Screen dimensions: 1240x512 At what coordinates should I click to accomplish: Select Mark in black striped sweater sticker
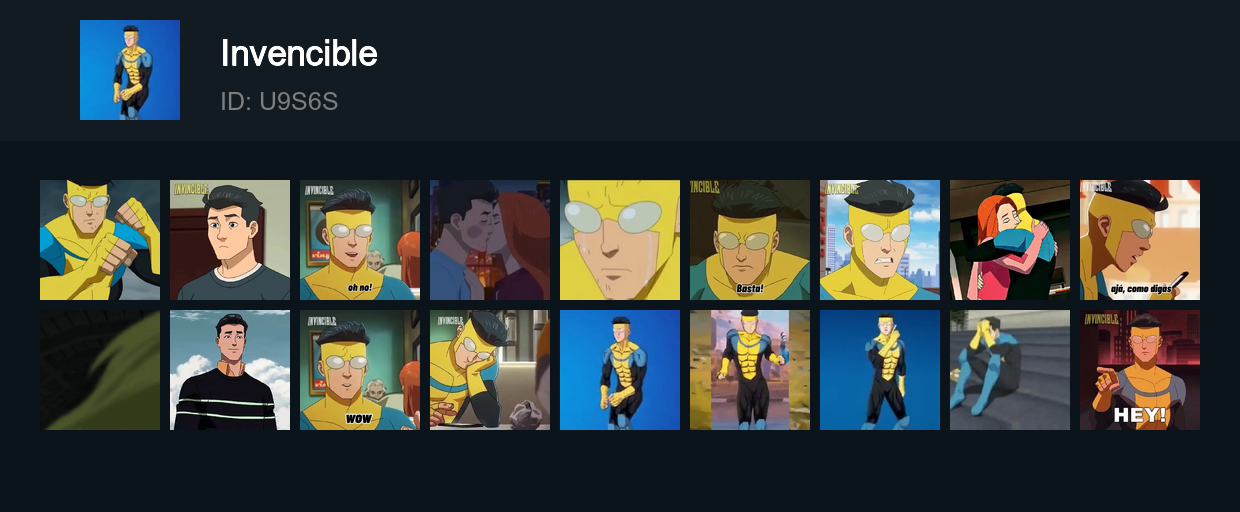(230, 370)
